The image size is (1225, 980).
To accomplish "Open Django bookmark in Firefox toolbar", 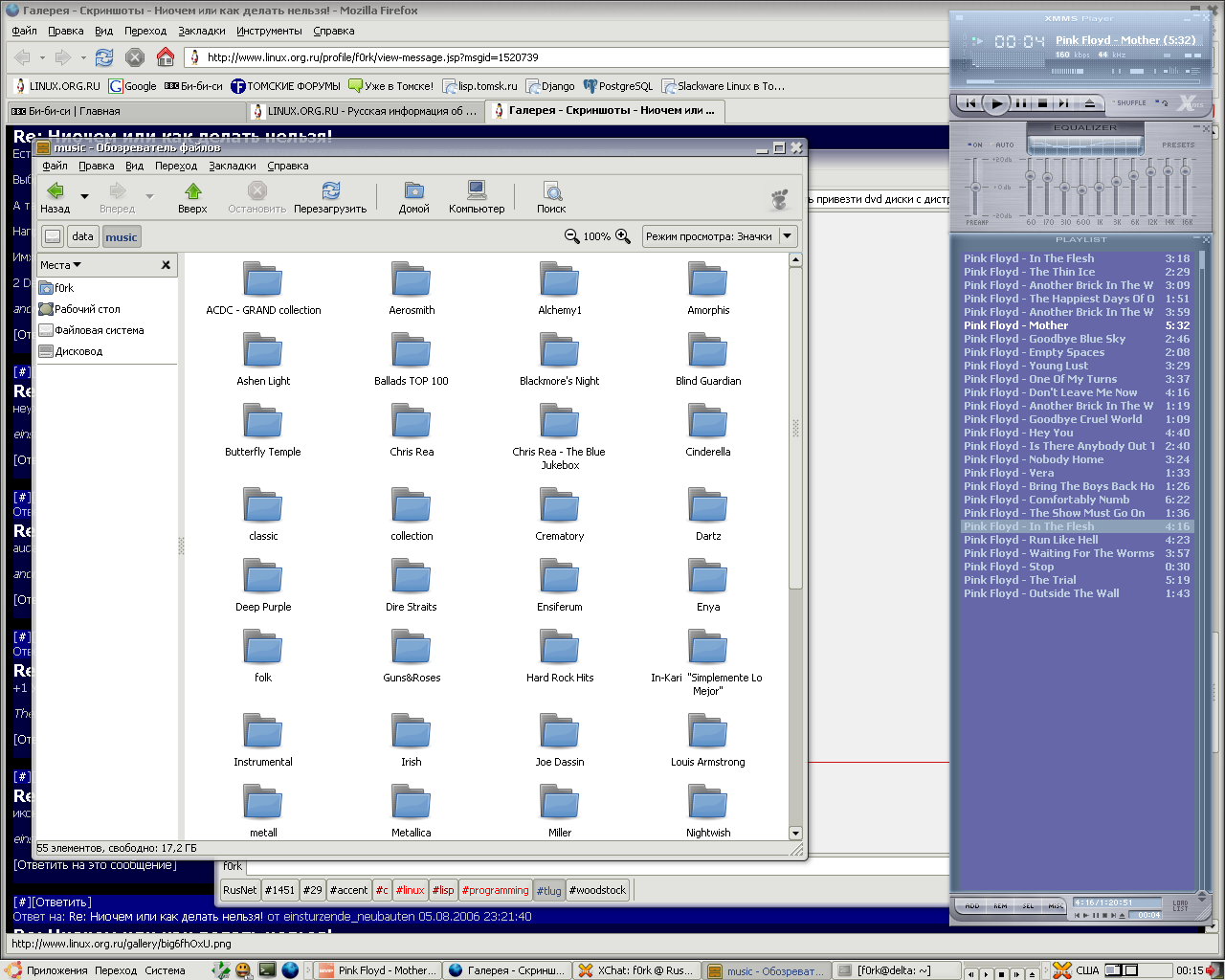I will [550, 86].
